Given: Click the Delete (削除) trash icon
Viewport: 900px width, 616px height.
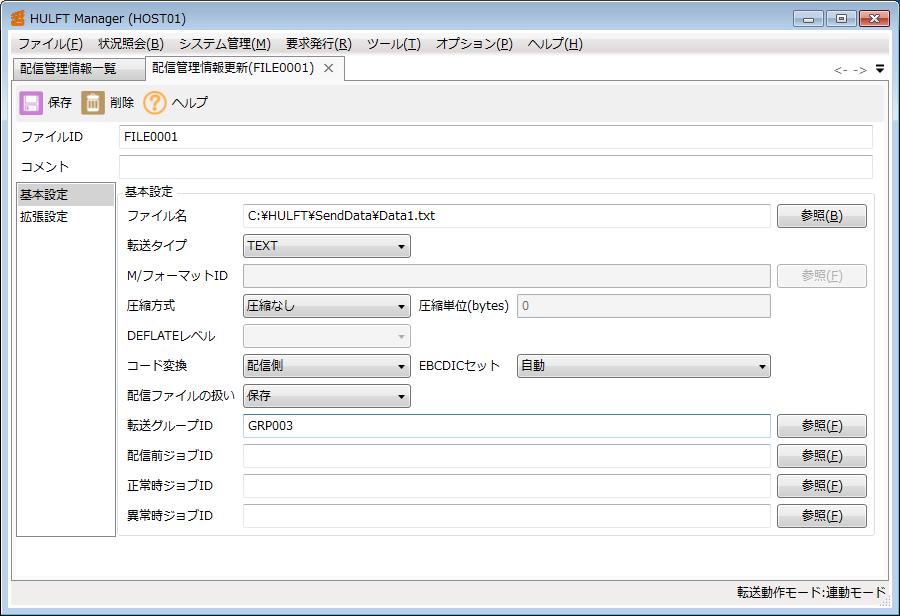Looking at the screenshot, I should tap(92, 103).
